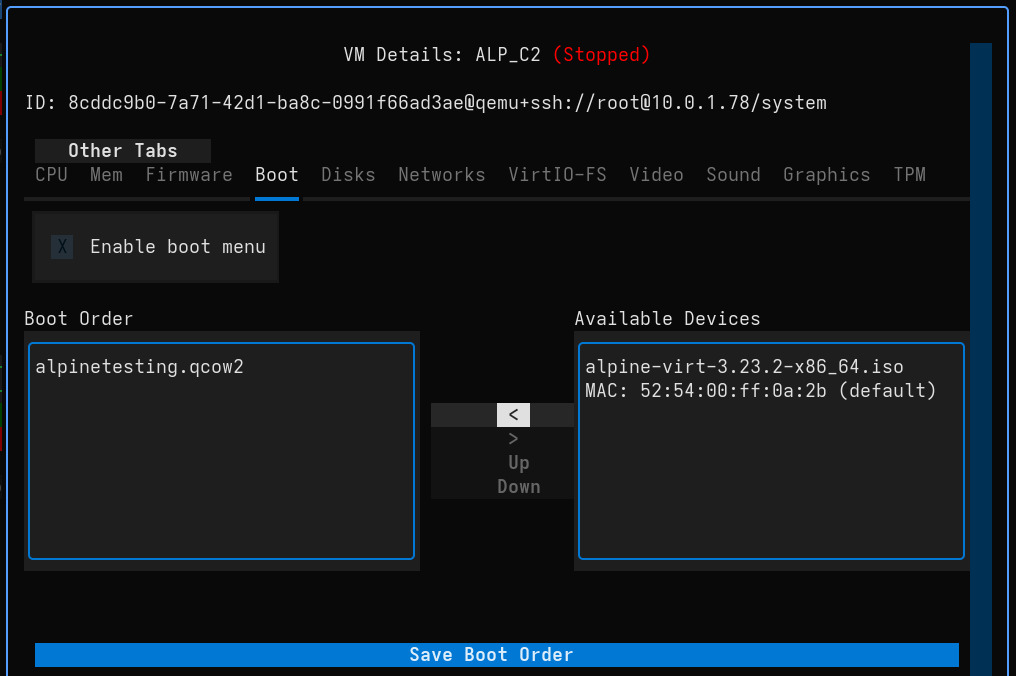The image size is (1016, 676).
Task: Select the Boot tab
Action: (277, 175)
